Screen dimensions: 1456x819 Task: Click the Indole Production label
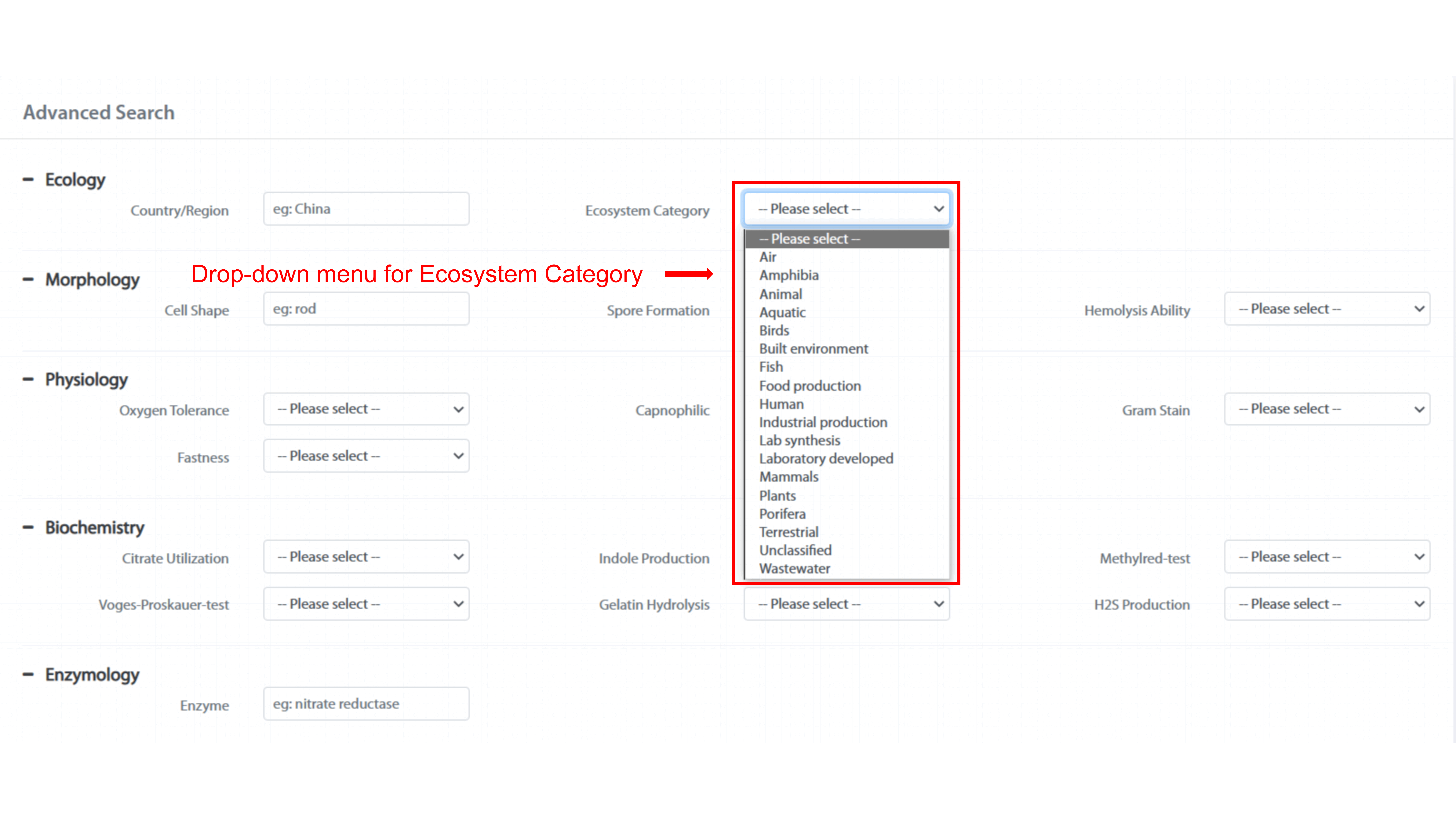click(x=654, y=559)
